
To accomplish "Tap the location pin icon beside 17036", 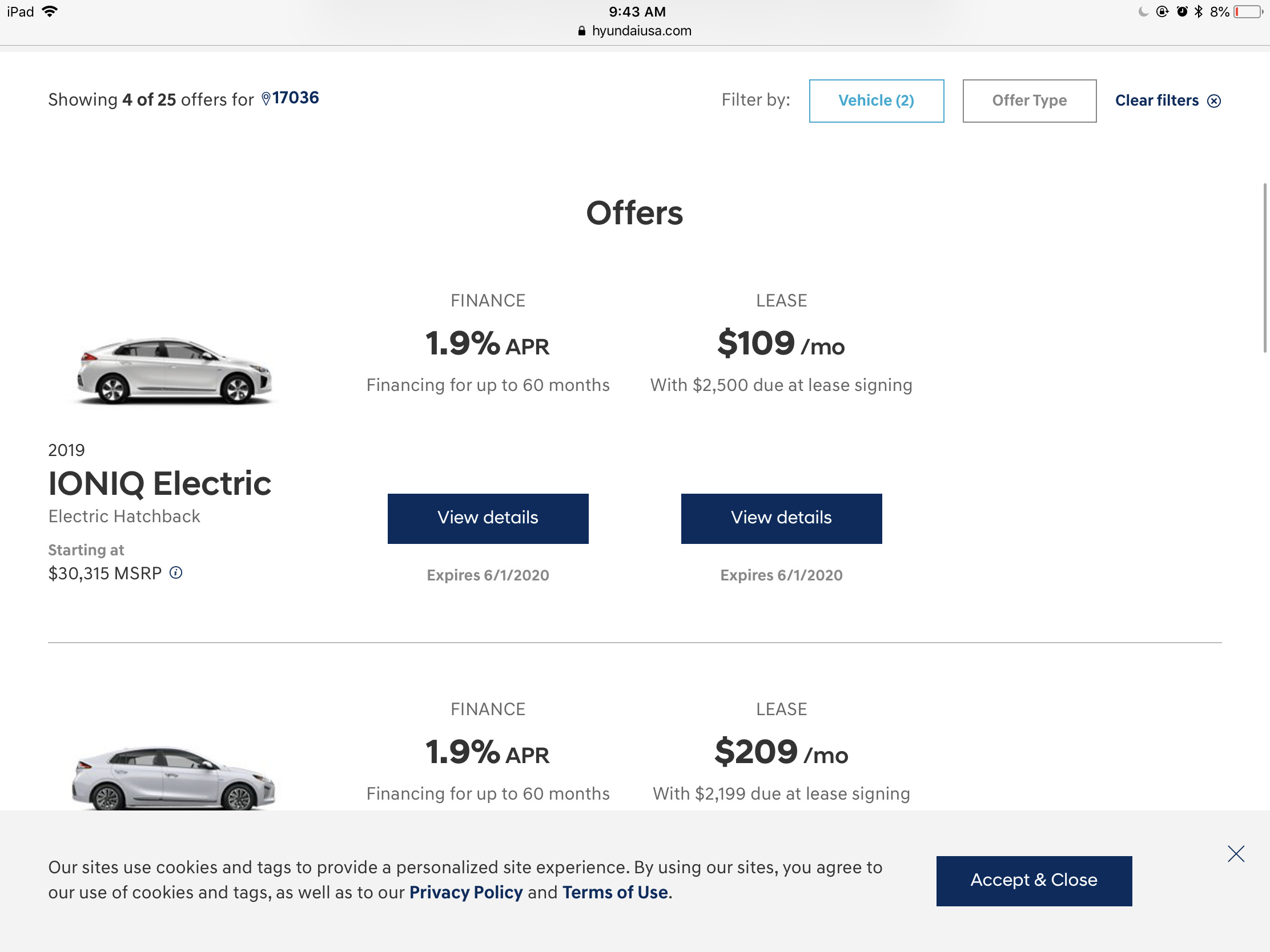I will tap(266, 99).
